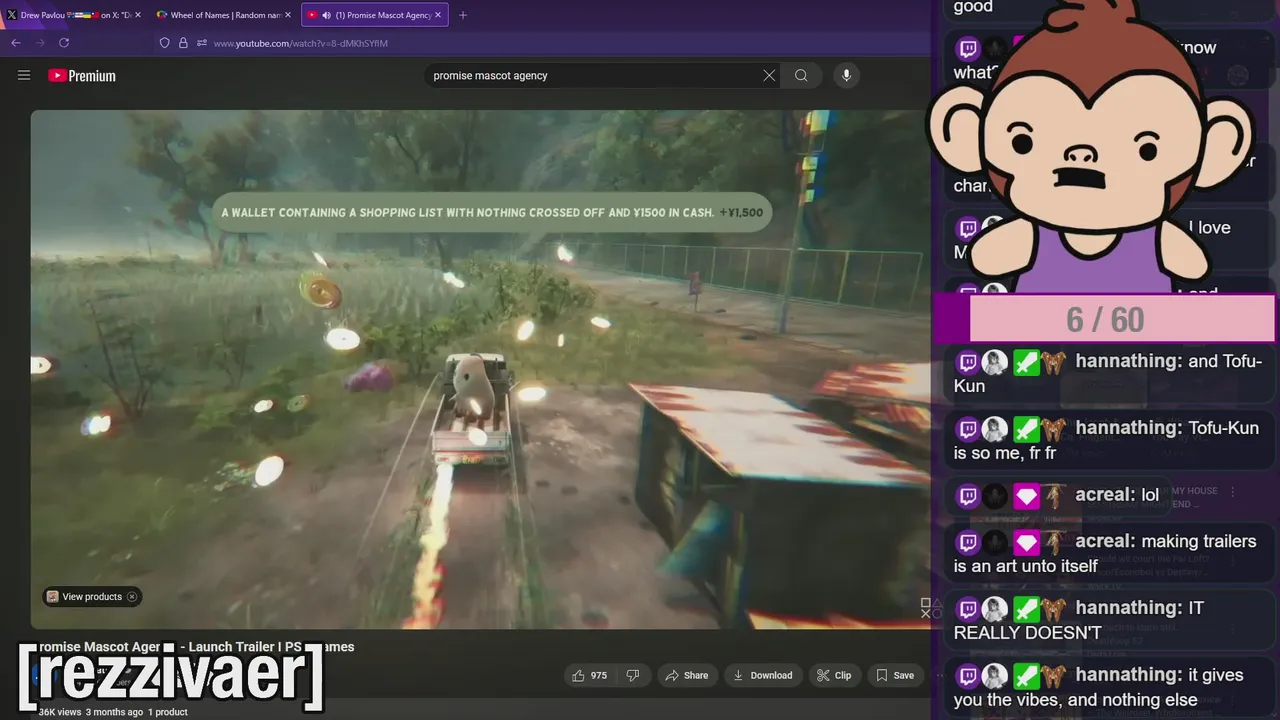Create a clip with the Clip button
Image resolution: width=1280 pixels, height=720 pixels.
[x=834, y=676]
